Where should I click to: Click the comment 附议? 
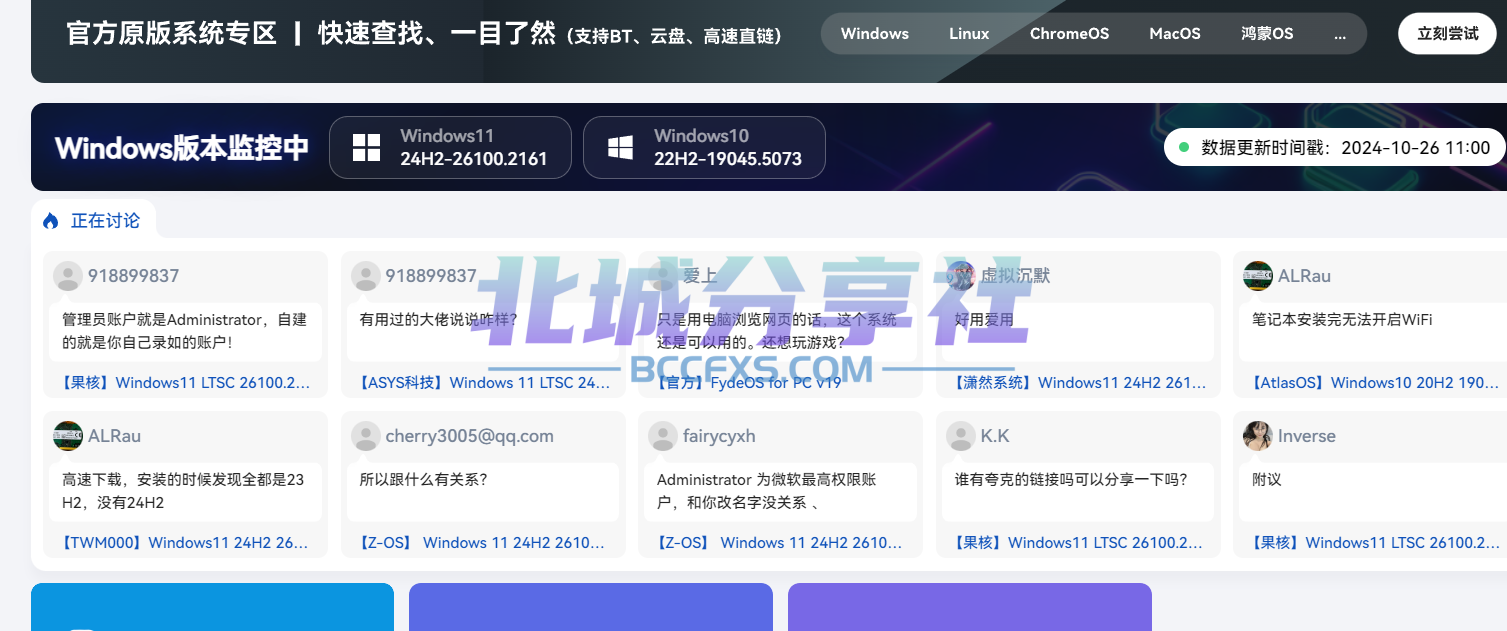click(x=1267, y=480)
